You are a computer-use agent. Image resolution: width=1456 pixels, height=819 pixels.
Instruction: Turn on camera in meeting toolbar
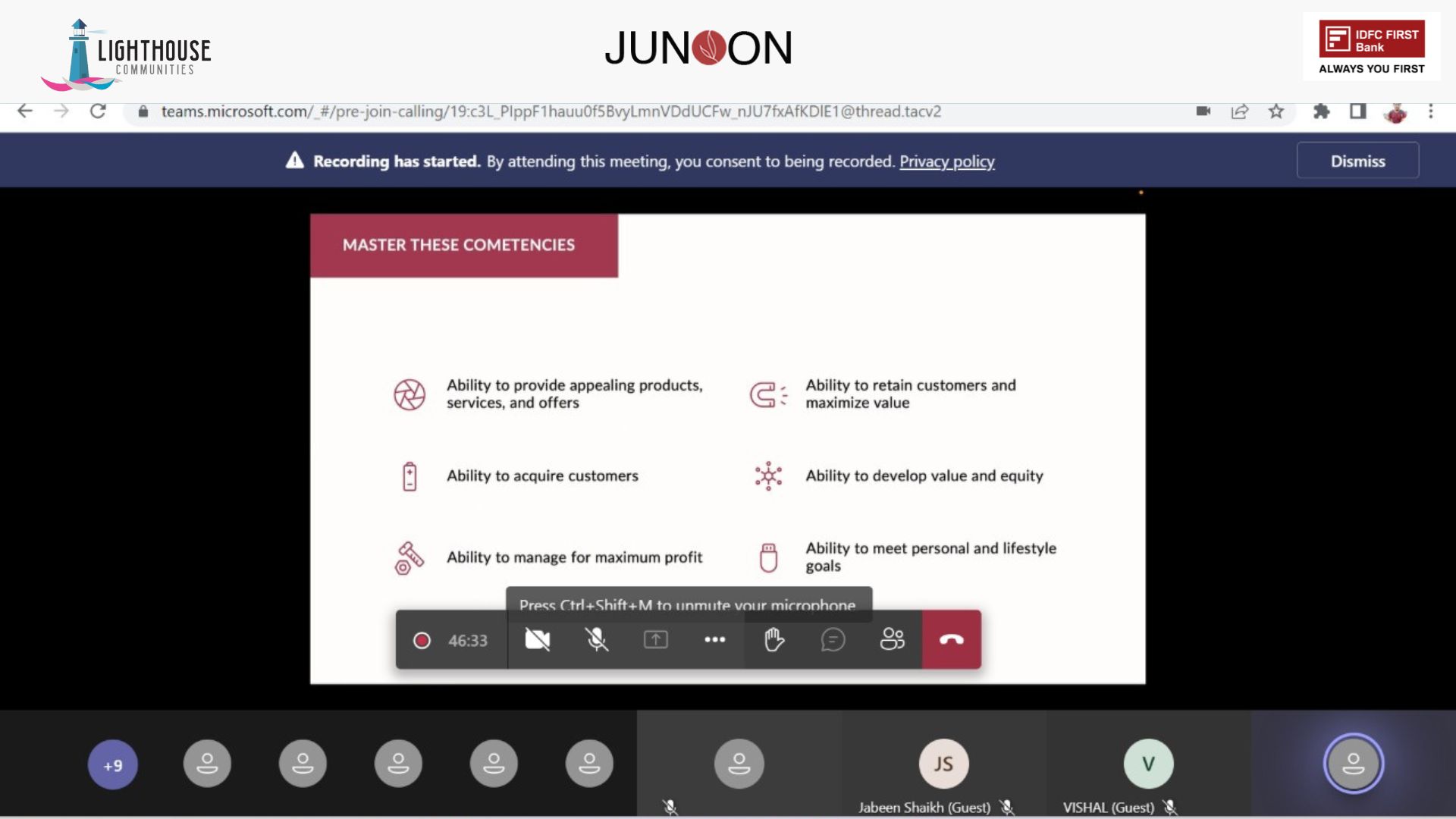pos(537,640)
